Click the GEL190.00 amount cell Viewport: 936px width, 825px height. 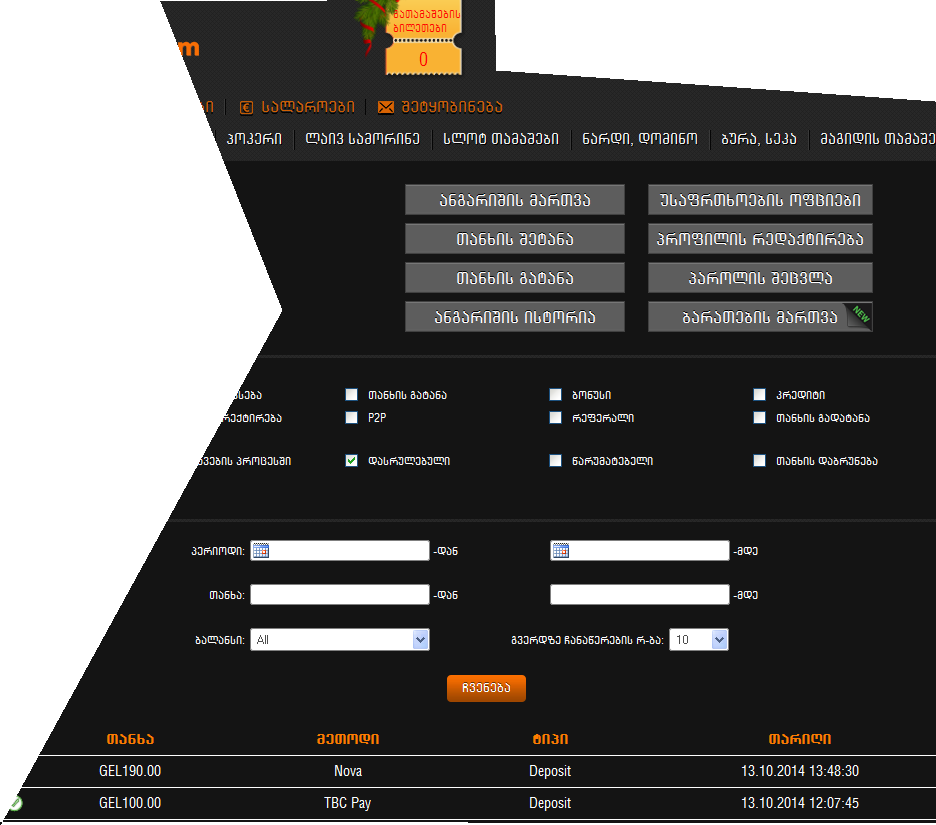pos(130,771)
